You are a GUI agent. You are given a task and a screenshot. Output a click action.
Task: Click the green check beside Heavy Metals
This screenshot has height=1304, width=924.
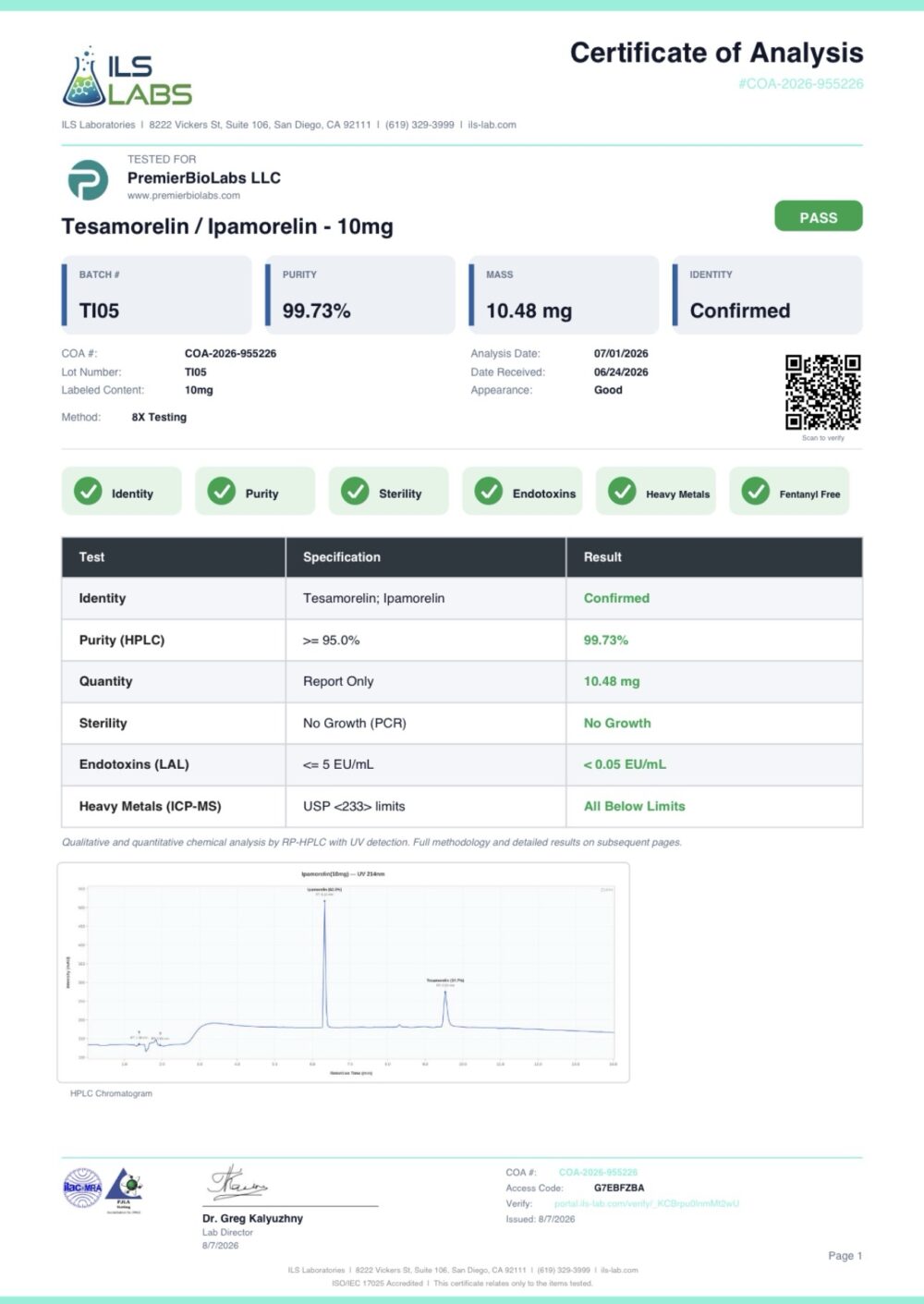coord(622,492)
